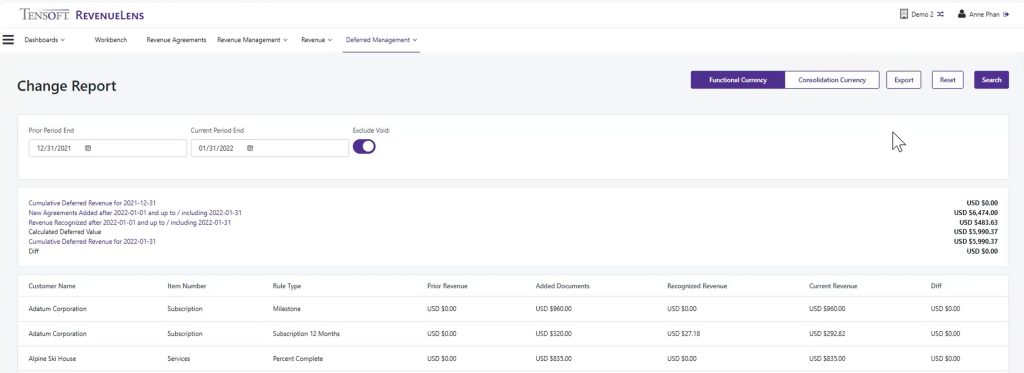
Task: Open the Prior Period End calendar picker
Action: [88, 148]
